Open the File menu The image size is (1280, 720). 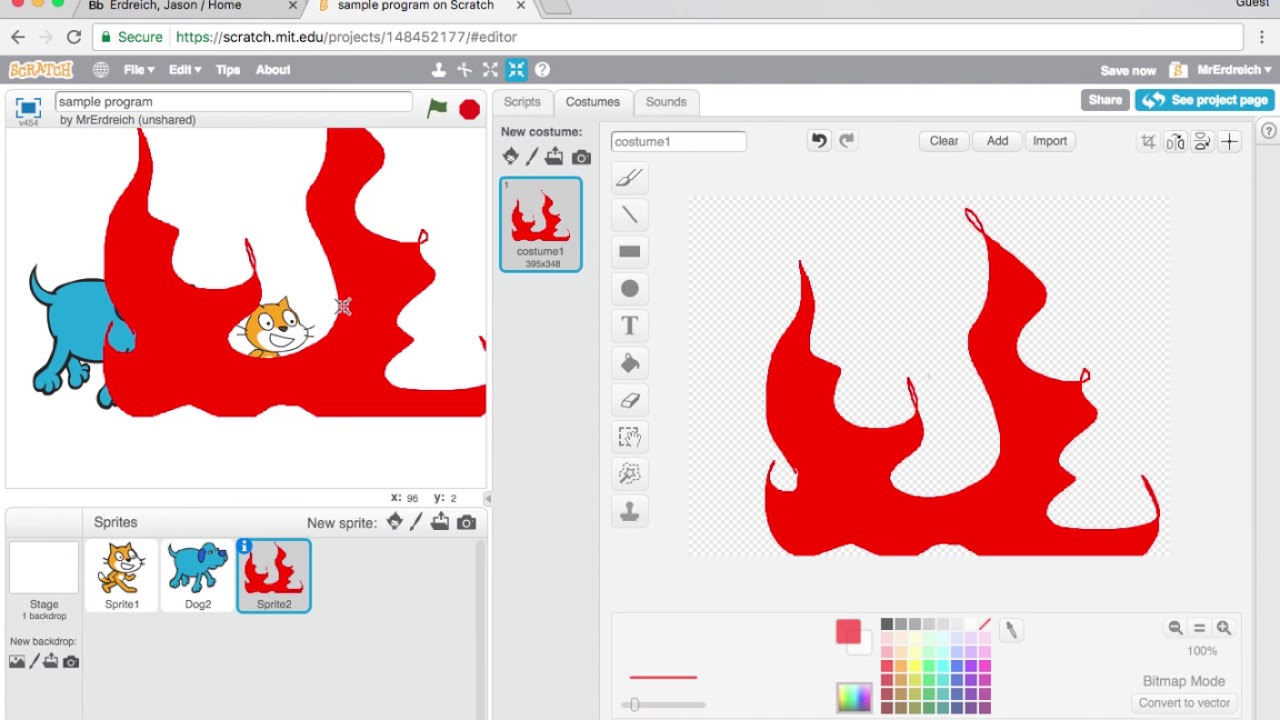[139, 70]
